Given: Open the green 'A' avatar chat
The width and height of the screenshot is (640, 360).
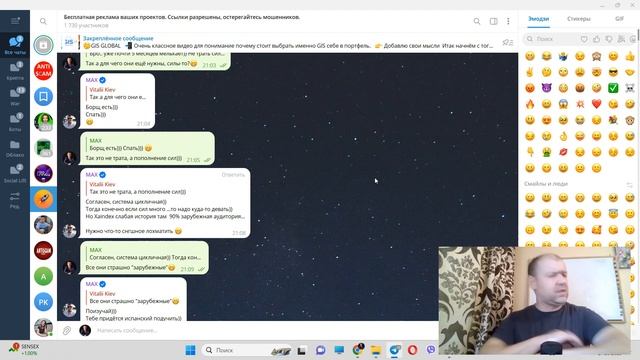Looking at the screenshot, I should coord(43,276).
